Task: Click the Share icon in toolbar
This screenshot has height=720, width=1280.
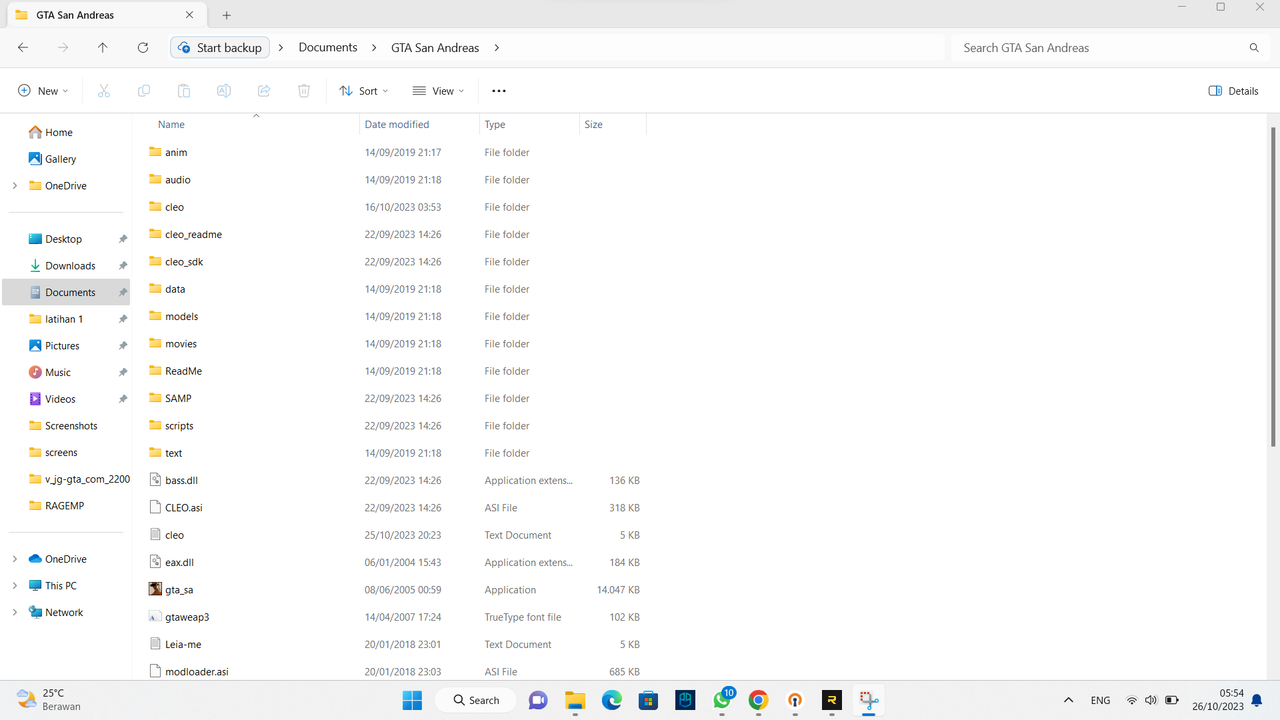Action: pos(264,91)
